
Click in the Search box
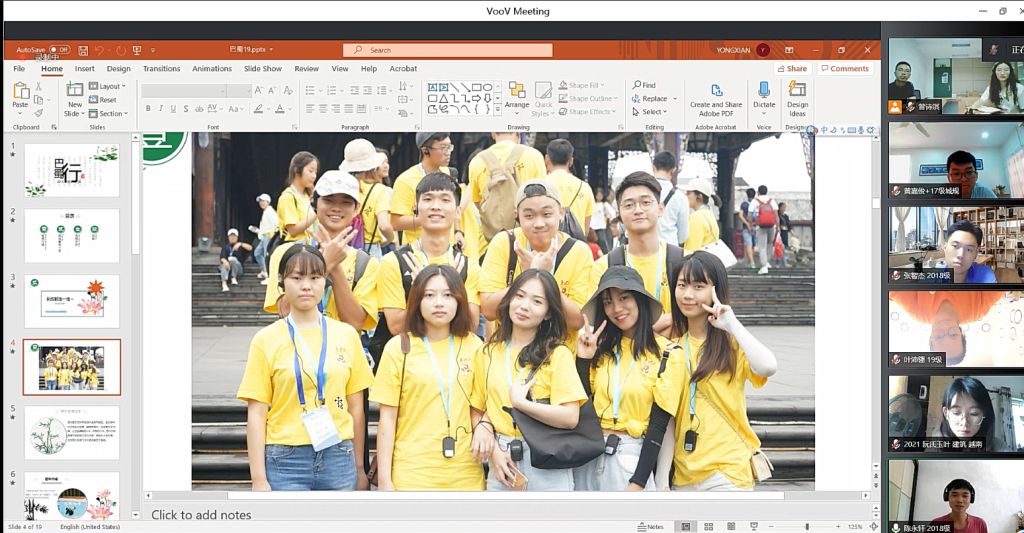(447, 50)
